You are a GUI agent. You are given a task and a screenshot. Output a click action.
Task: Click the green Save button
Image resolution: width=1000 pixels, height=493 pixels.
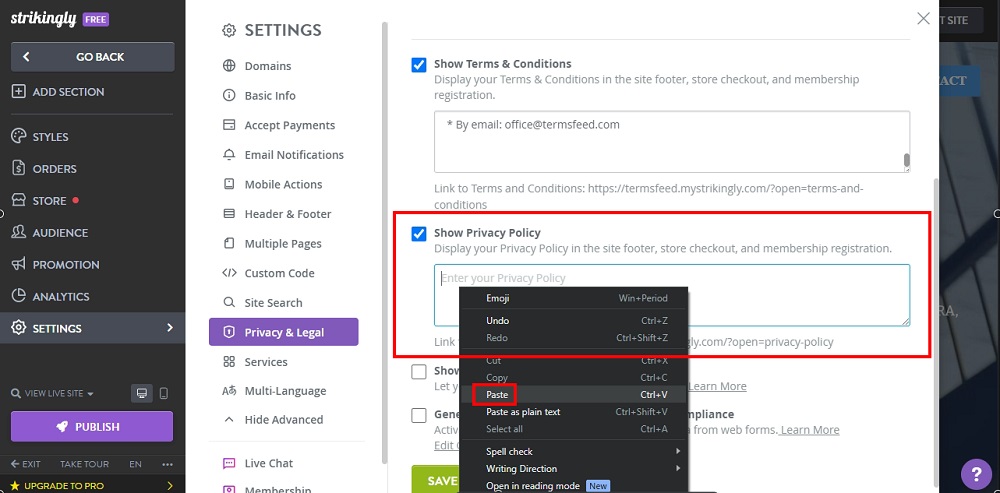click(x=436, y=480)
